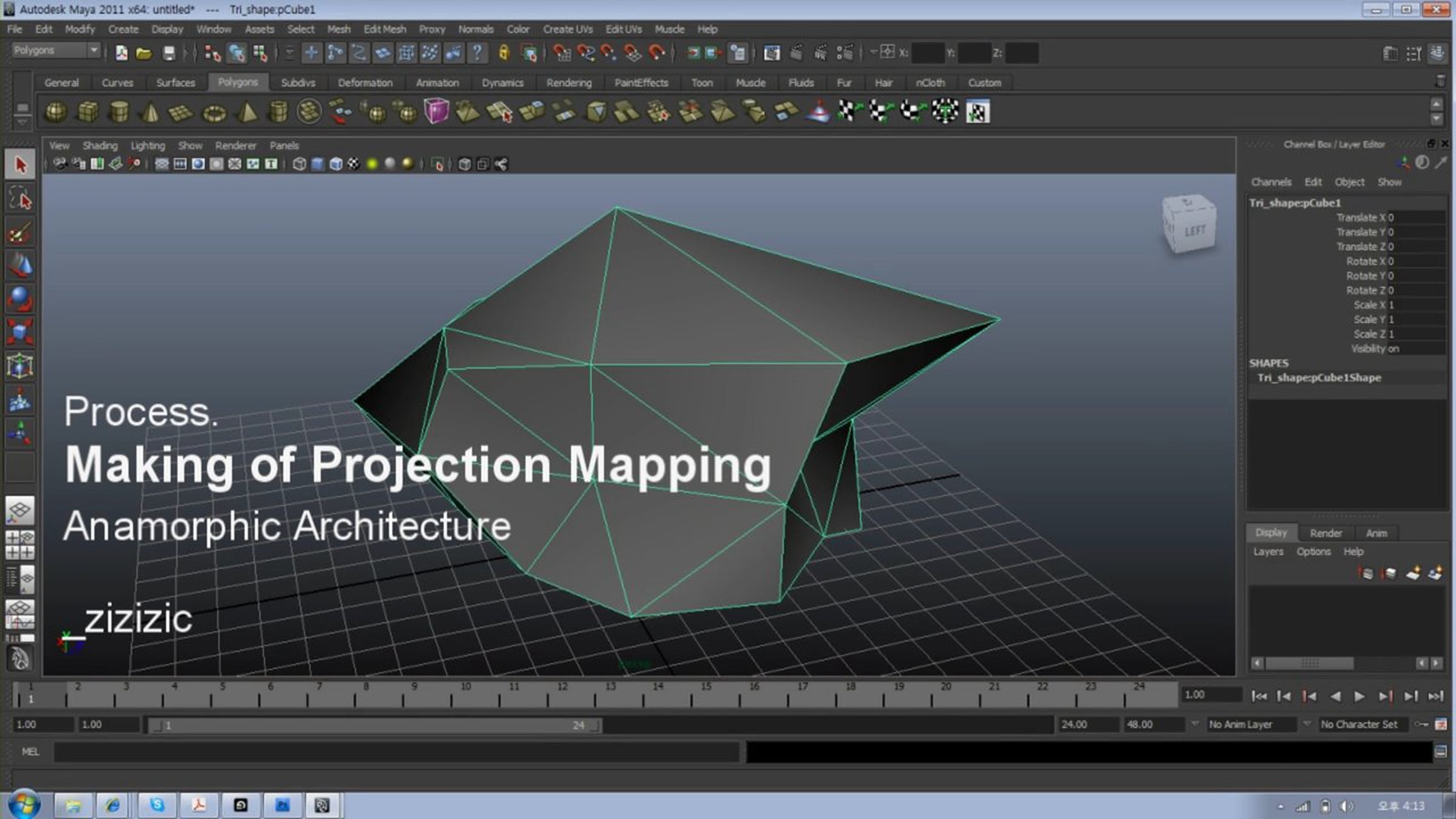Click the play forwards button

coord(1360,696)
